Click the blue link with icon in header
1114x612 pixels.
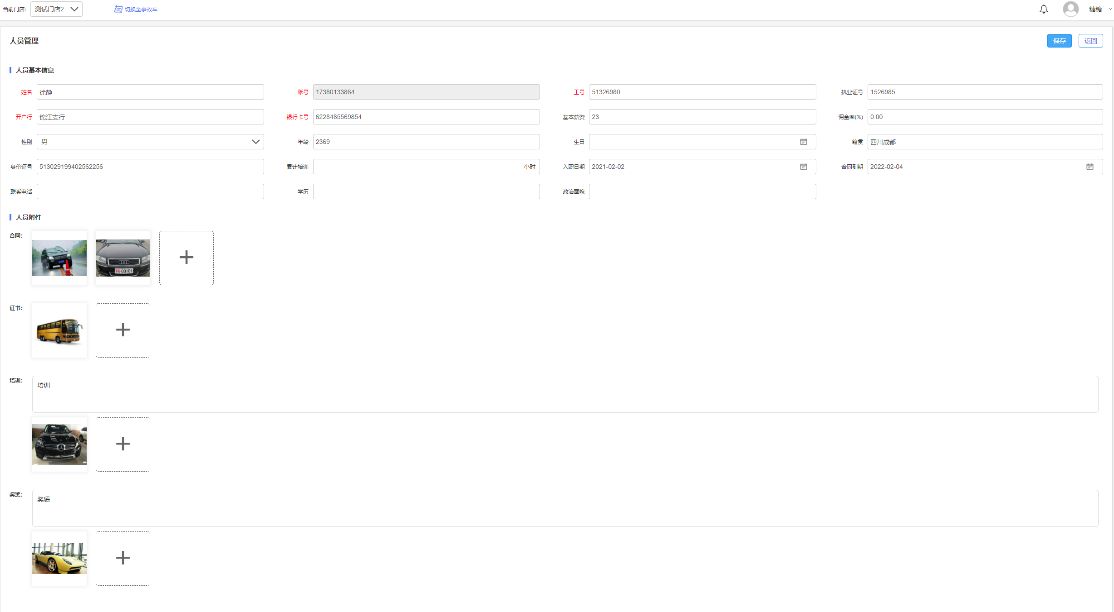point(136,9)
